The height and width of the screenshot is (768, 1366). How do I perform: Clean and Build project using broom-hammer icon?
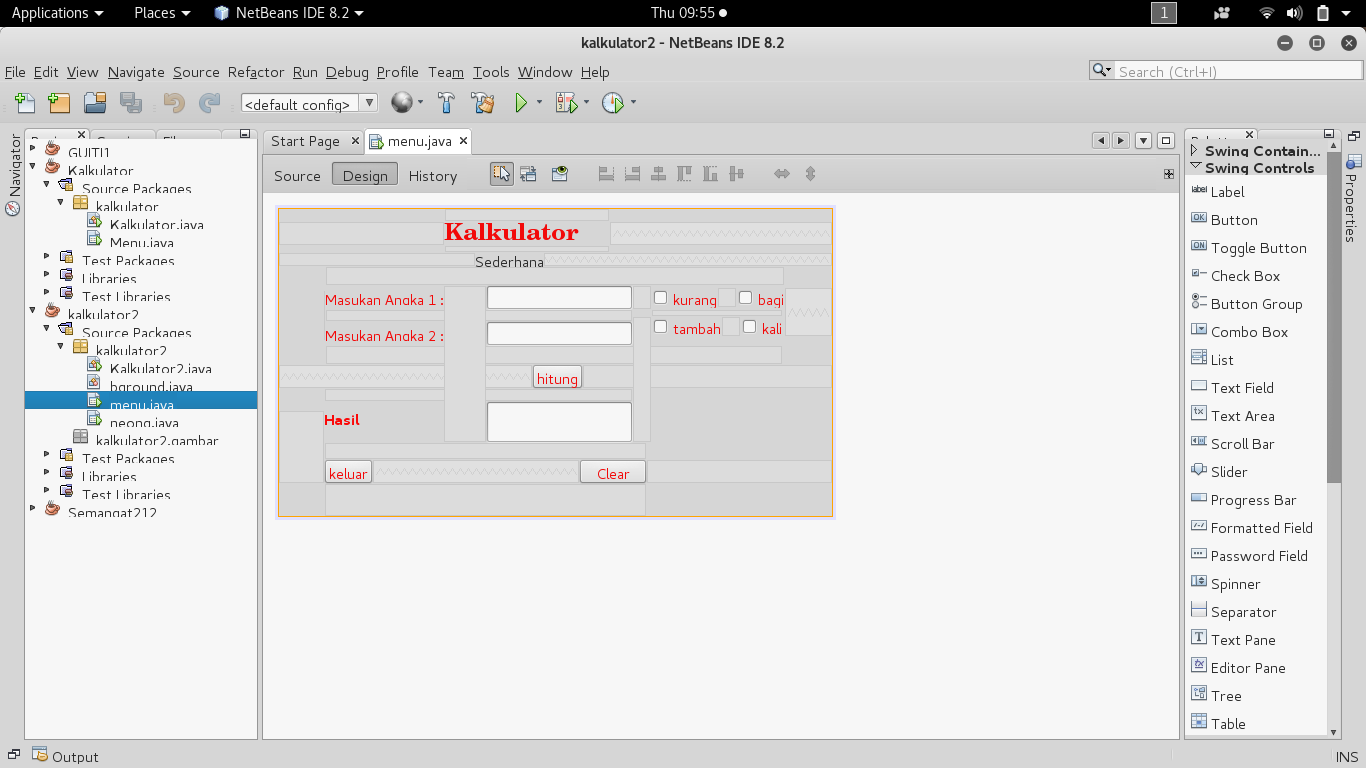[483, 102]
